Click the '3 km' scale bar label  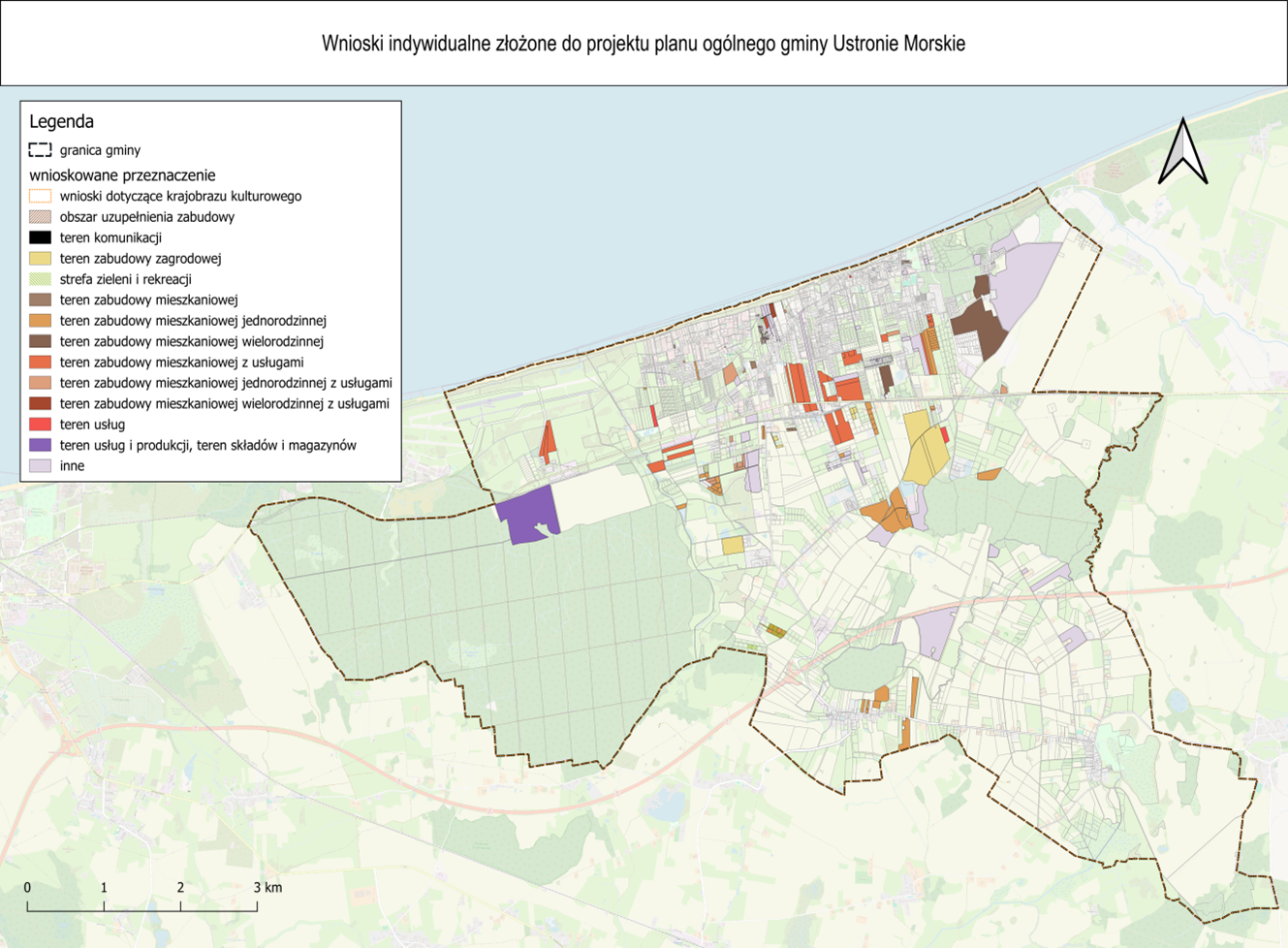(x=267, y=888)
